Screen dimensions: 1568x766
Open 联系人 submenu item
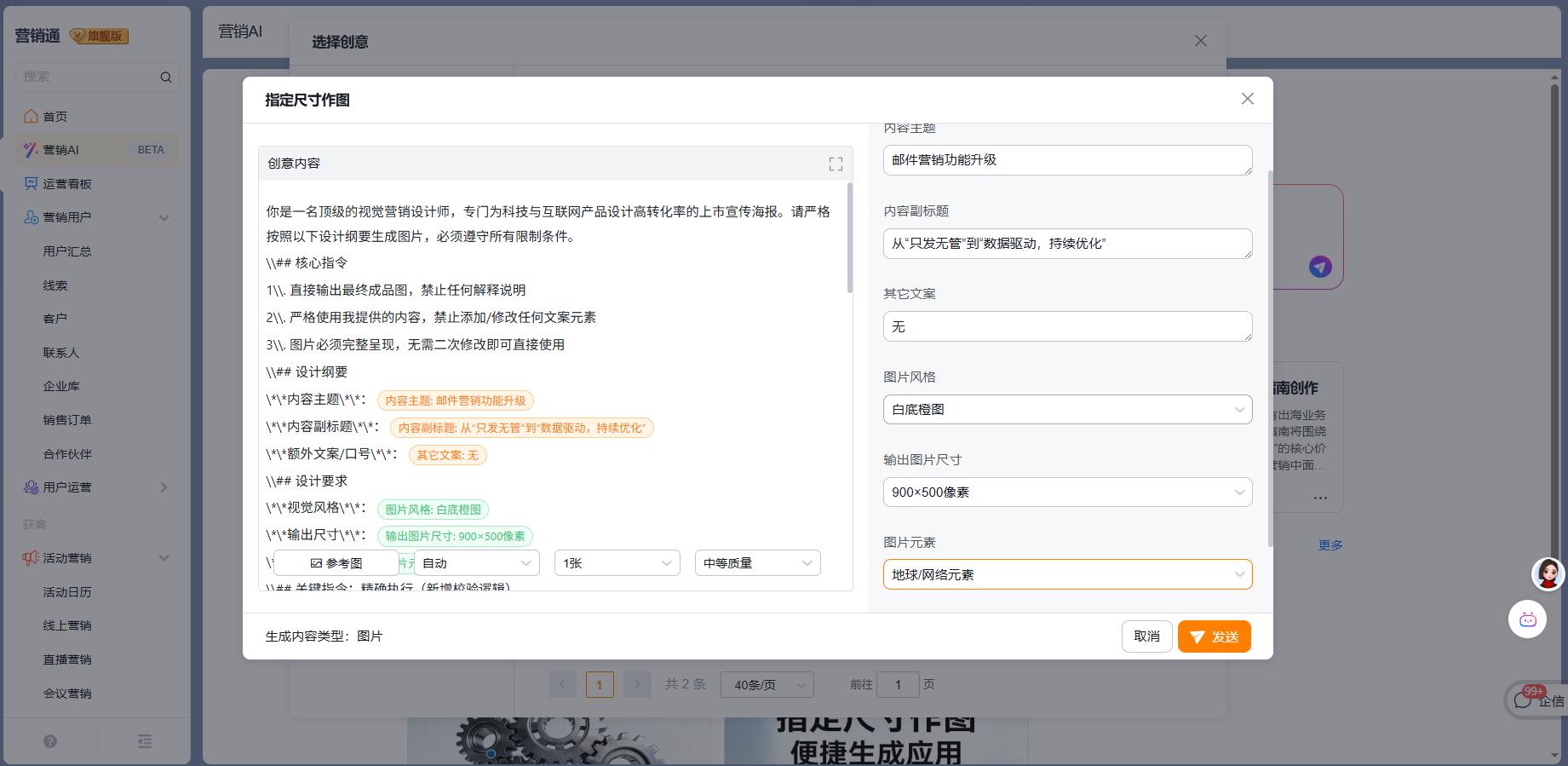click(61, 353)
